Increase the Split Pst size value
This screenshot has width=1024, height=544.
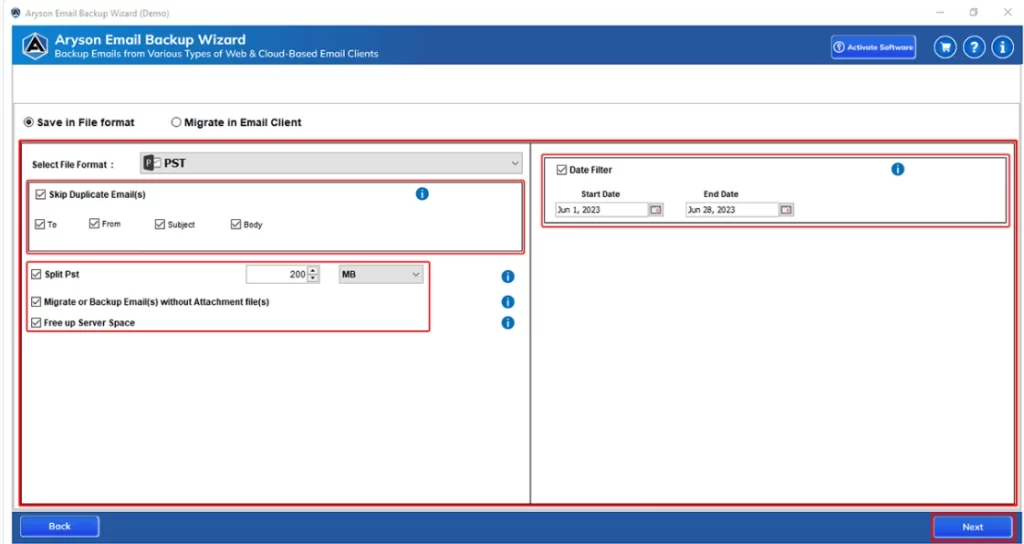[314, 270]
